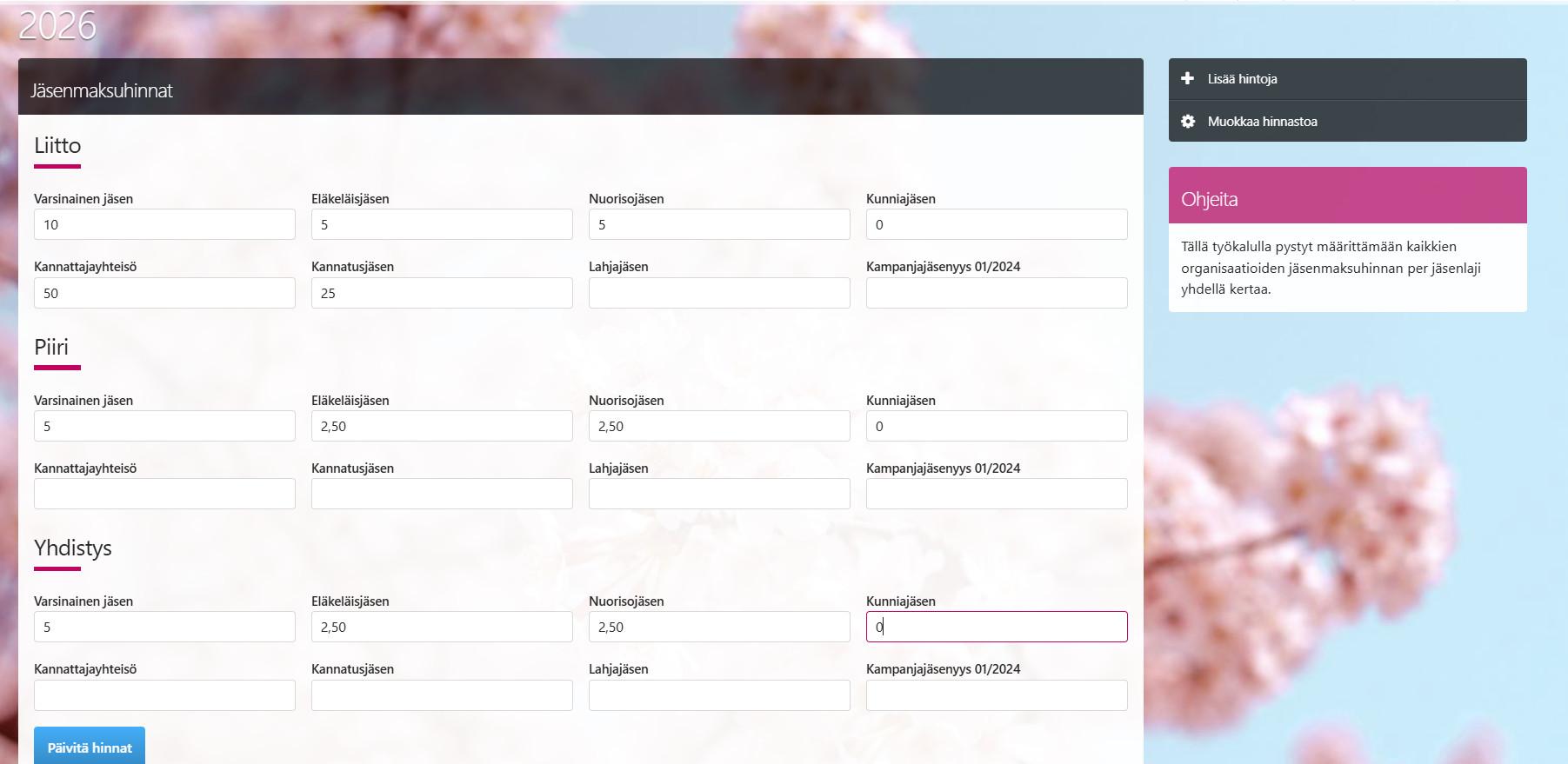Focus the Yhdistys Nuorisojäsen price field
The height and width of the screenshot is (764, 1568).
(x=719, y=628)
